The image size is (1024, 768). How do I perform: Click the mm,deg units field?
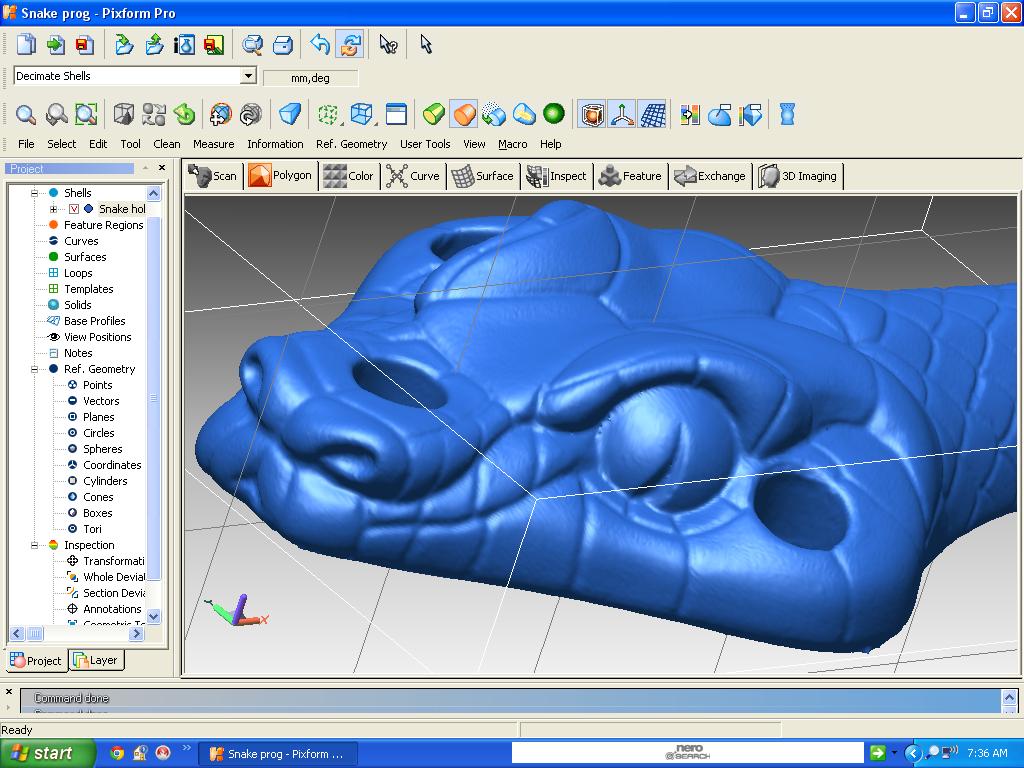310,78
